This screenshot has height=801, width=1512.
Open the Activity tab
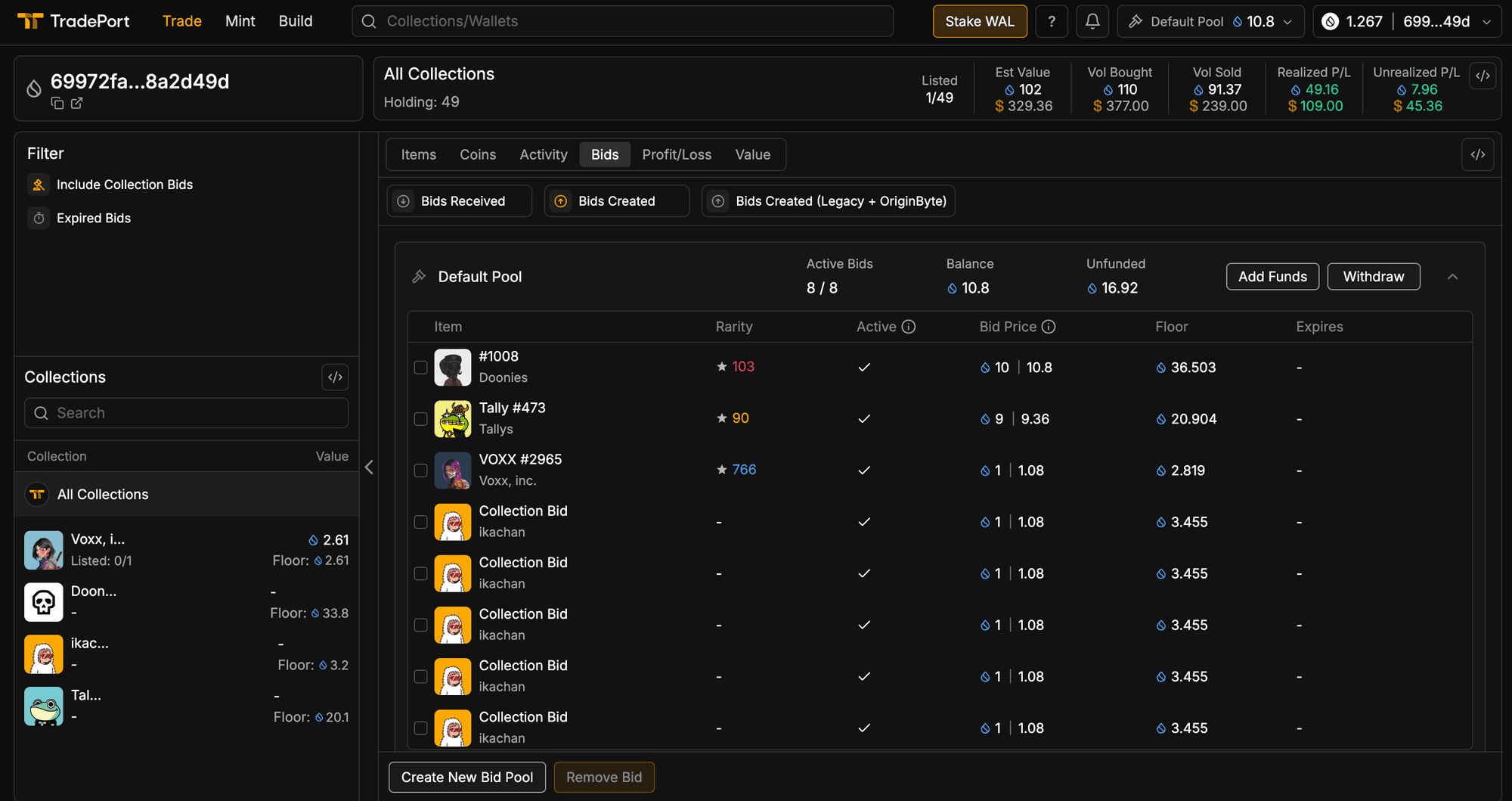(543, 154)
